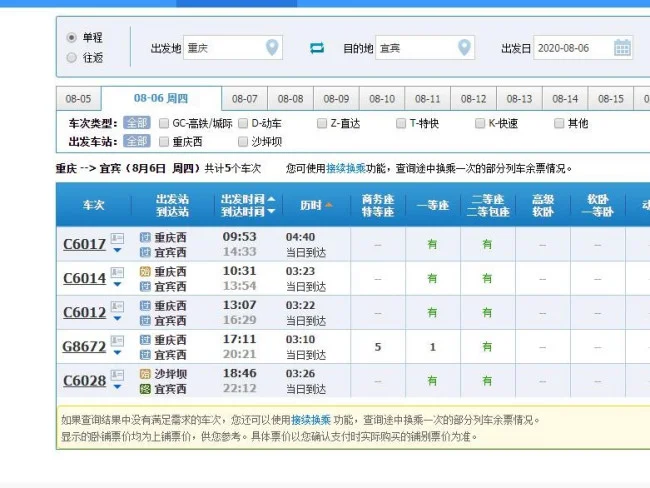The image size is (650, 488).
Task: Open train C6028 details link
Action: pos(85,381)
